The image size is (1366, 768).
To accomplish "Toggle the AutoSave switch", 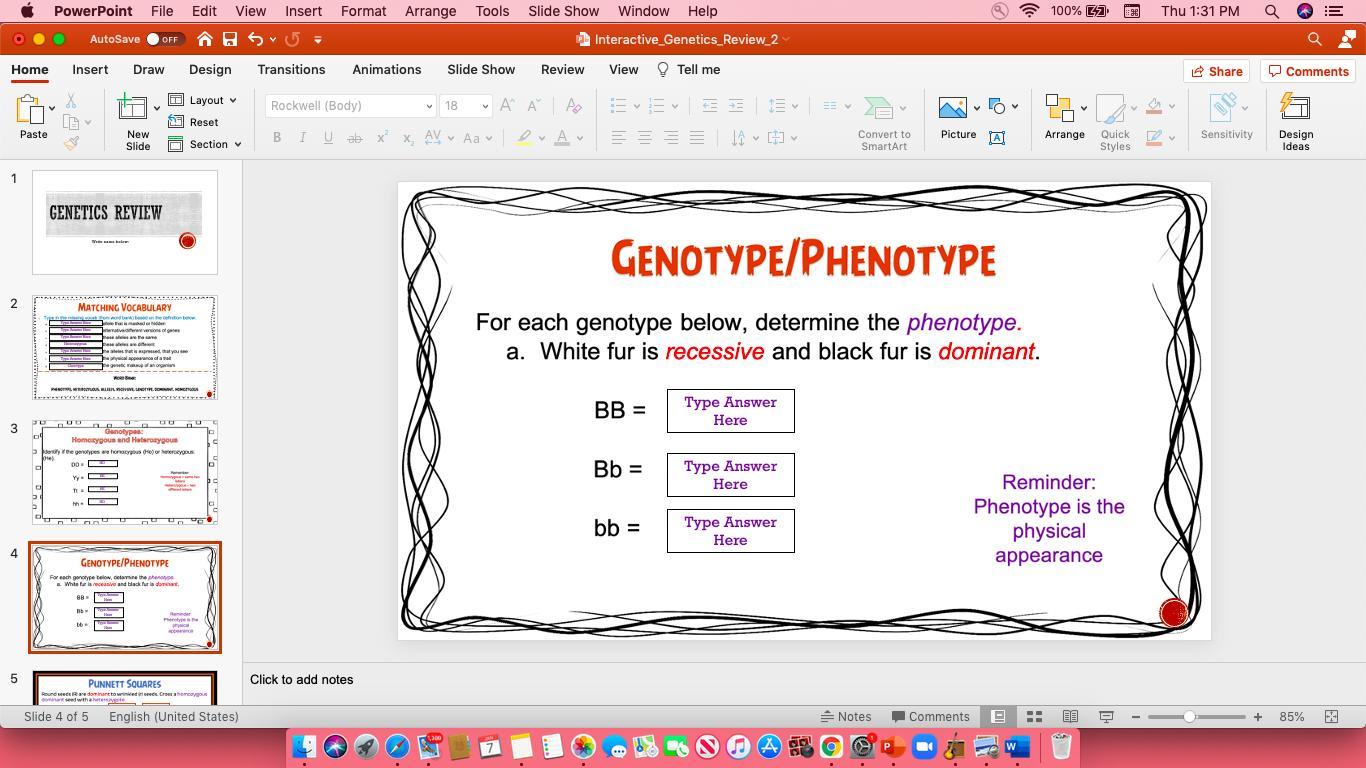I will [x=163, y=39].
